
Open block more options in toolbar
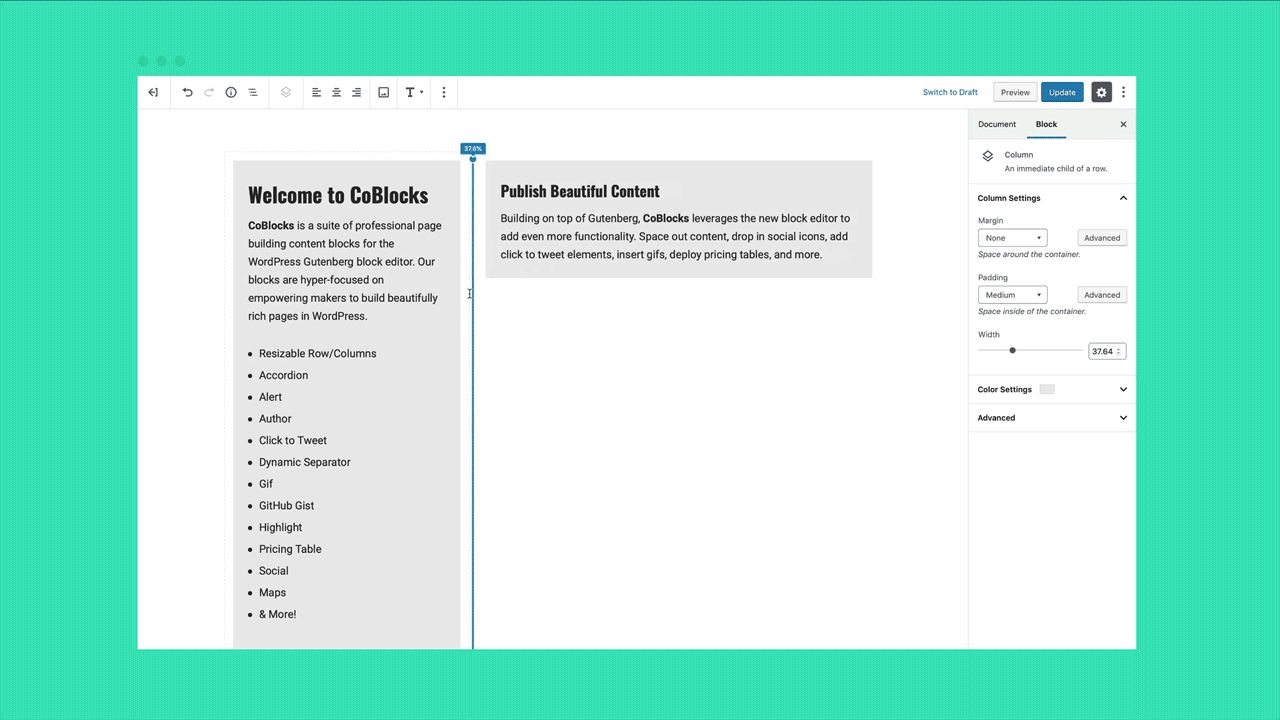click(x=444, y=92)
